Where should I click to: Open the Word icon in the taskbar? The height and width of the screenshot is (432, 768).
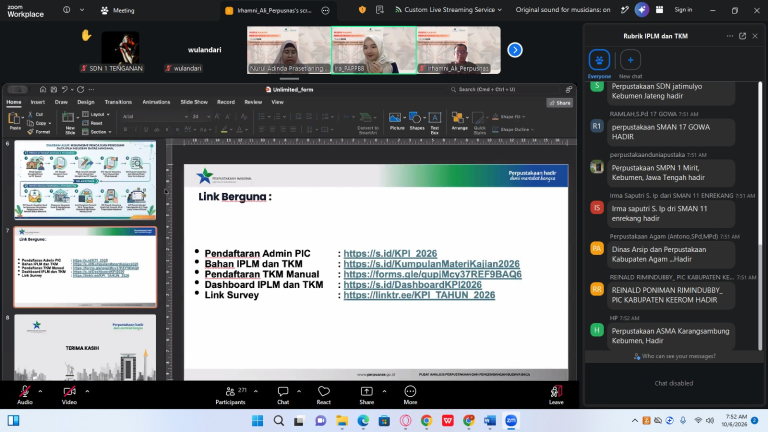490,421
